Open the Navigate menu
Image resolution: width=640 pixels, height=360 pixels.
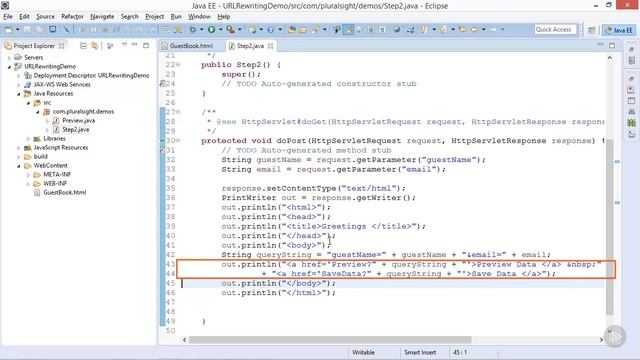(x=102, y=16)
